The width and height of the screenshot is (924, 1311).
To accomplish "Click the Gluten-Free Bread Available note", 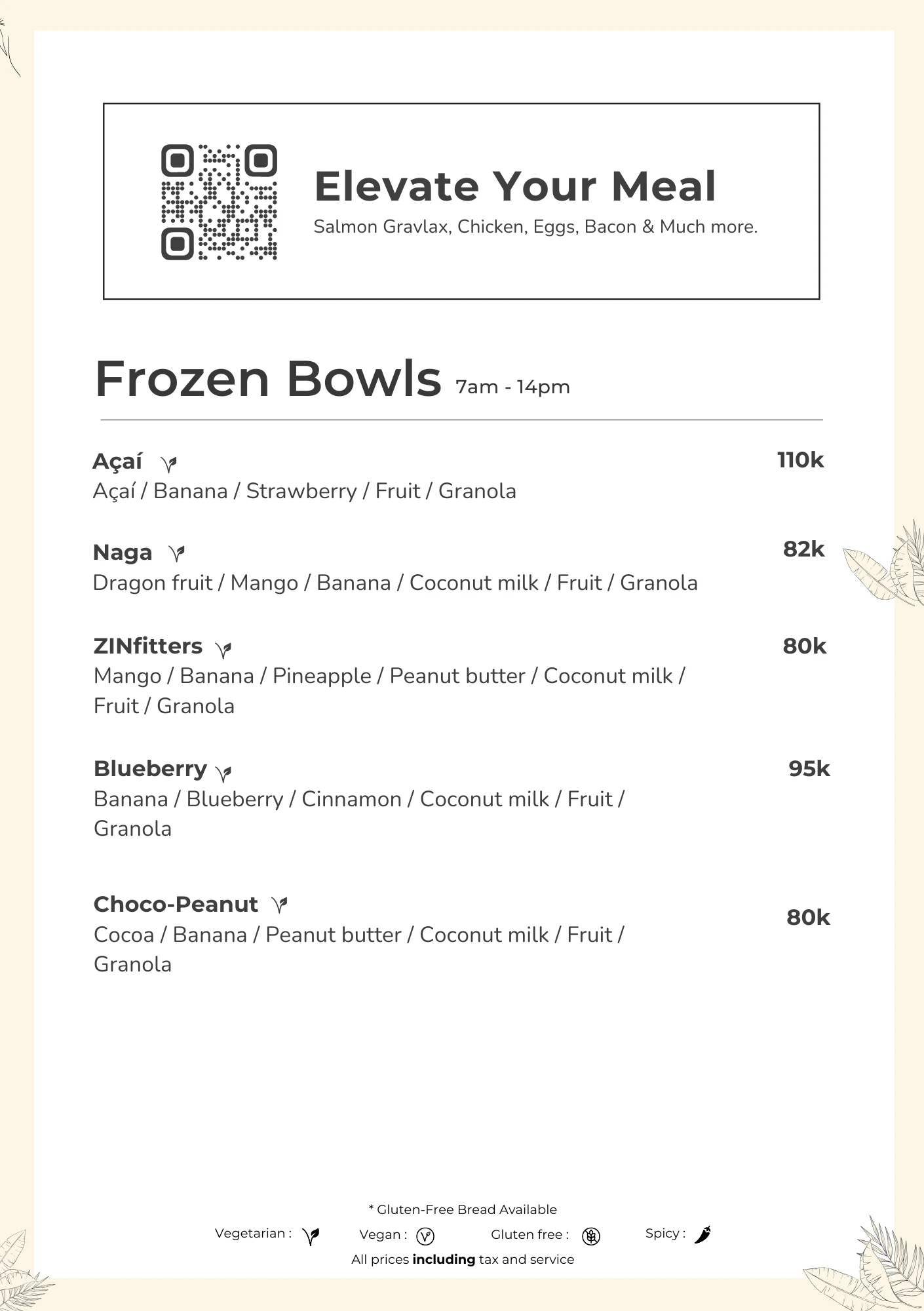I will point(463,1209).
